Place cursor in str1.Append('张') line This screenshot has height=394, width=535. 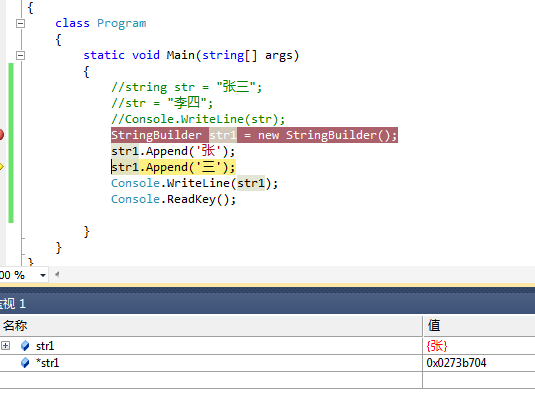(x=173, y=151)
